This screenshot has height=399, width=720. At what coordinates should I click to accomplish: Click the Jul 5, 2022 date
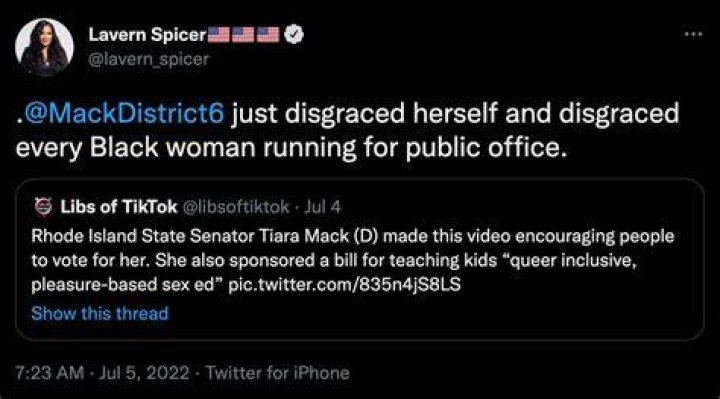tap(144, 373)
